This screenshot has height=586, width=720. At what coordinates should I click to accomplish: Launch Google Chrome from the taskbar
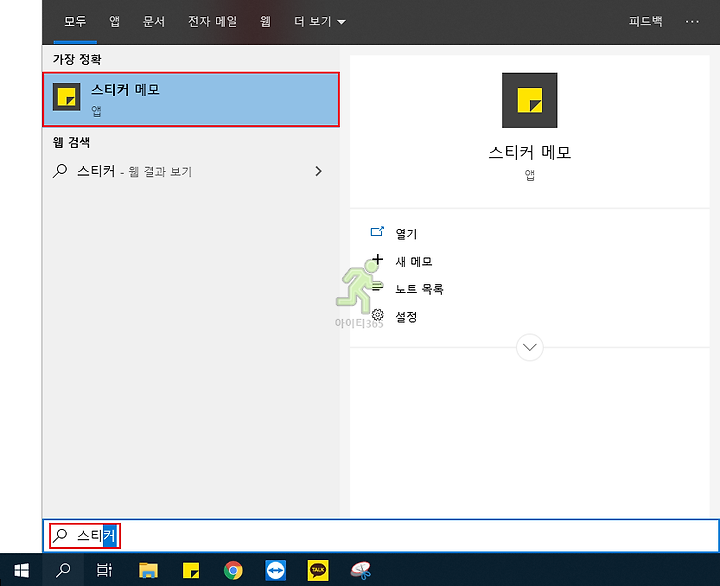click(233, 570)
